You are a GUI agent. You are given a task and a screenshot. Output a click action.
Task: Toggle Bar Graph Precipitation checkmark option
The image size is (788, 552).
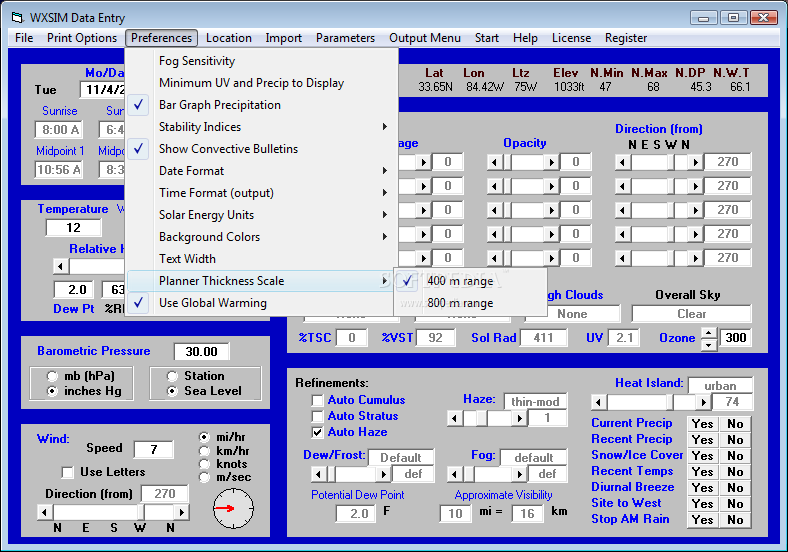[261, 105]
